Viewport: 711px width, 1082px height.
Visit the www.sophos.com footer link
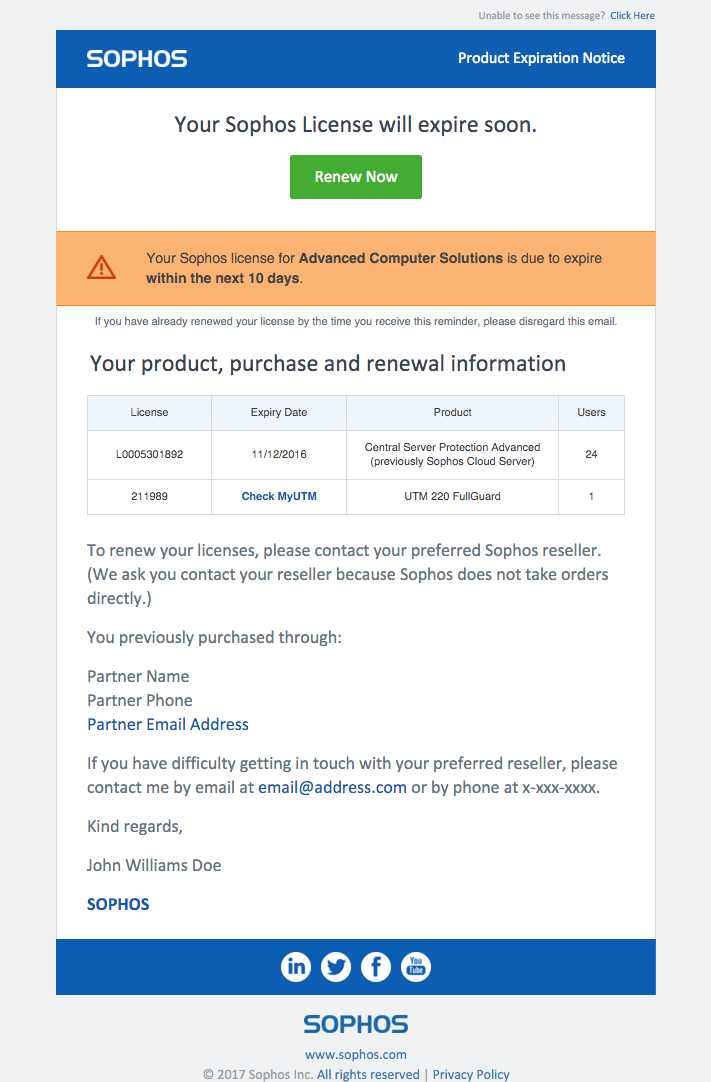pyautogui.click(x=356, y=1054)
